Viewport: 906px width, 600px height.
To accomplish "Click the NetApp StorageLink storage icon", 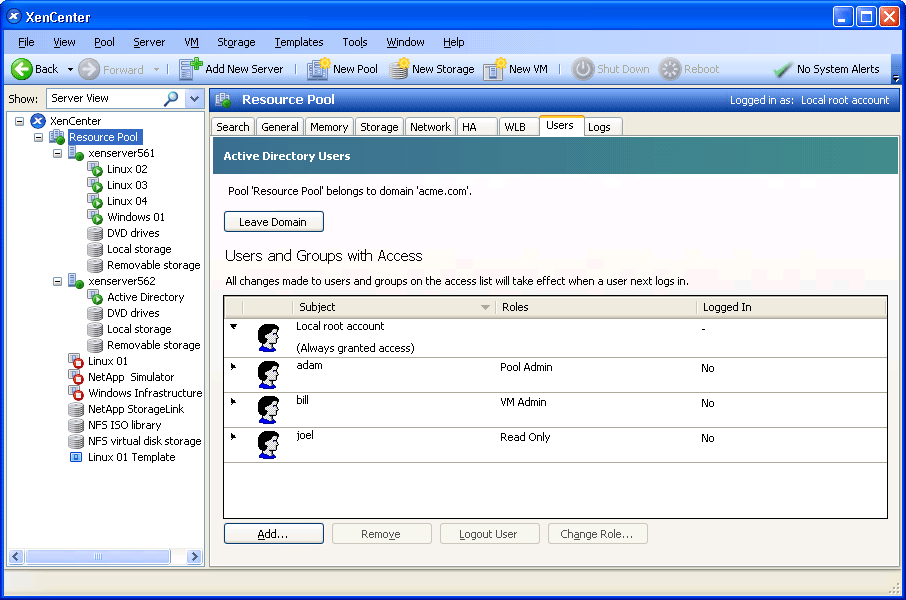I will point(76,409).
